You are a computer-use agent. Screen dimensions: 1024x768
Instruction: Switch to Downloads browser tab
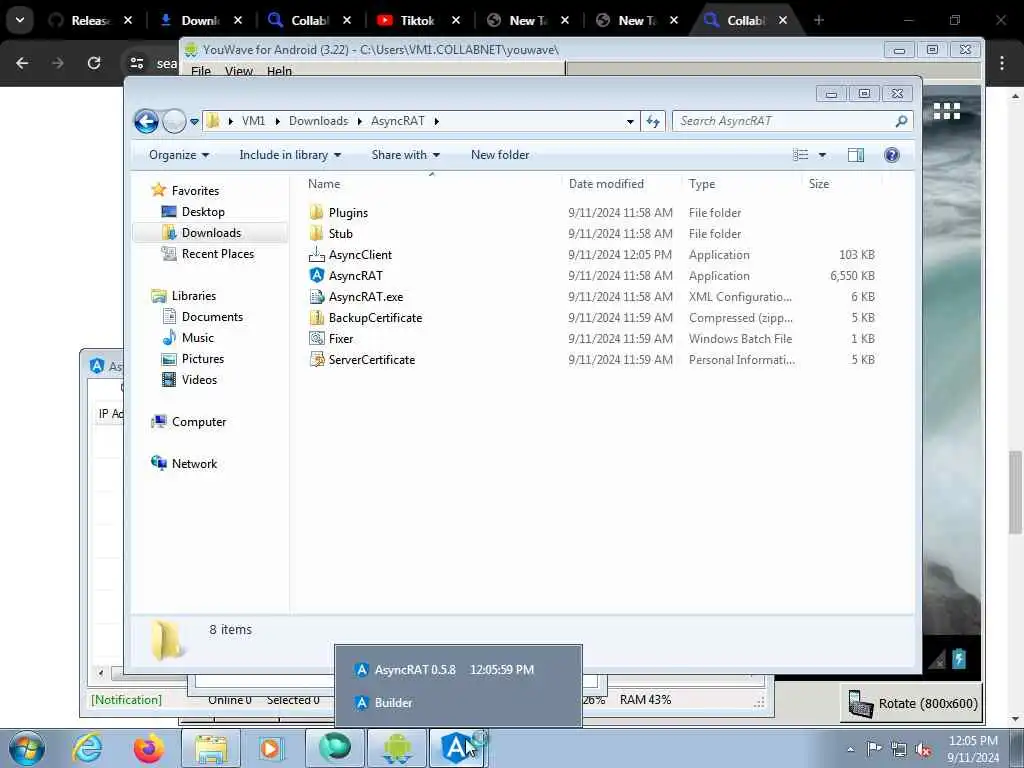(199, 20)
